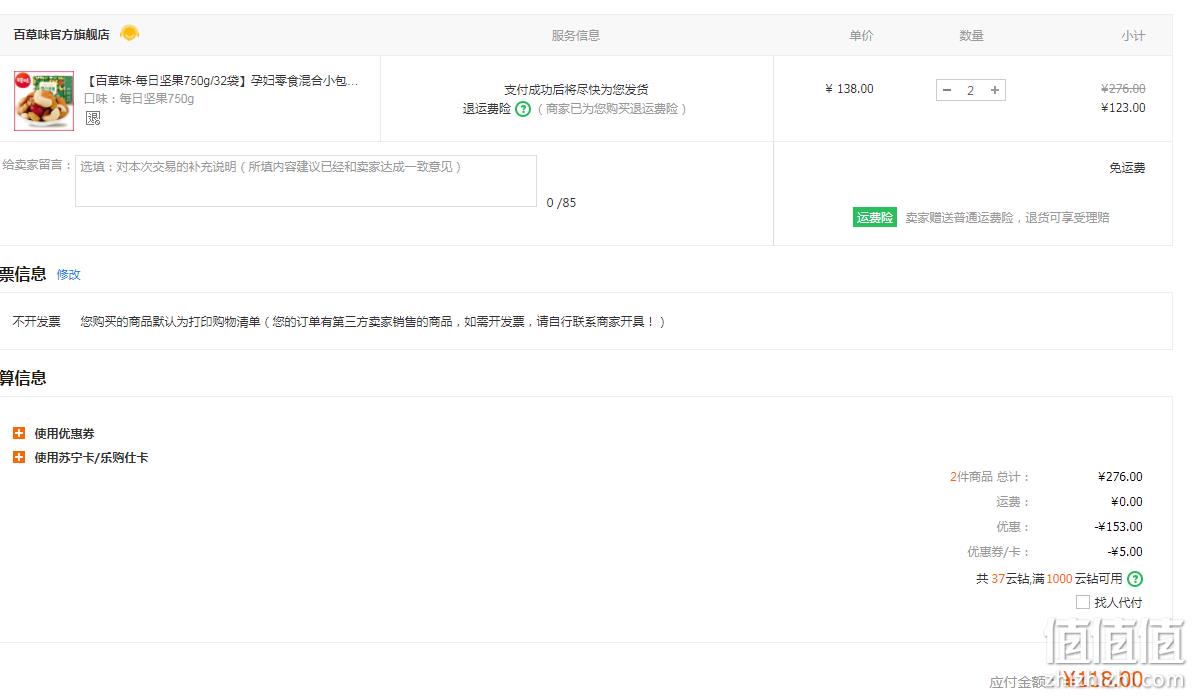Click the 运费 value ¥0.00

(1127, 502)
